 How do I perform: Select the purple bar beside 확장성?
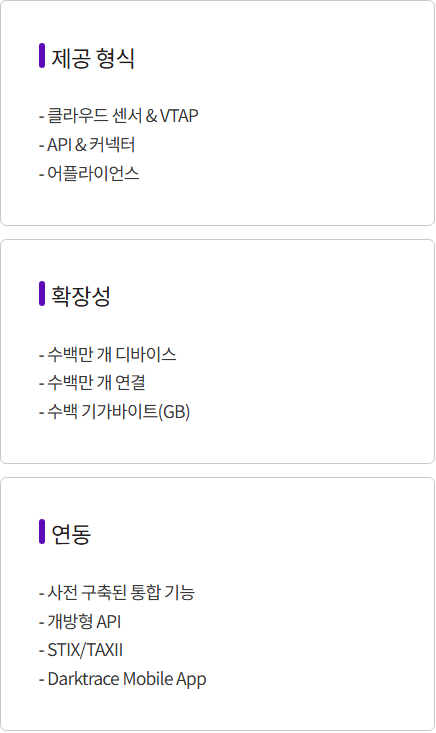(x=42, y=294)
